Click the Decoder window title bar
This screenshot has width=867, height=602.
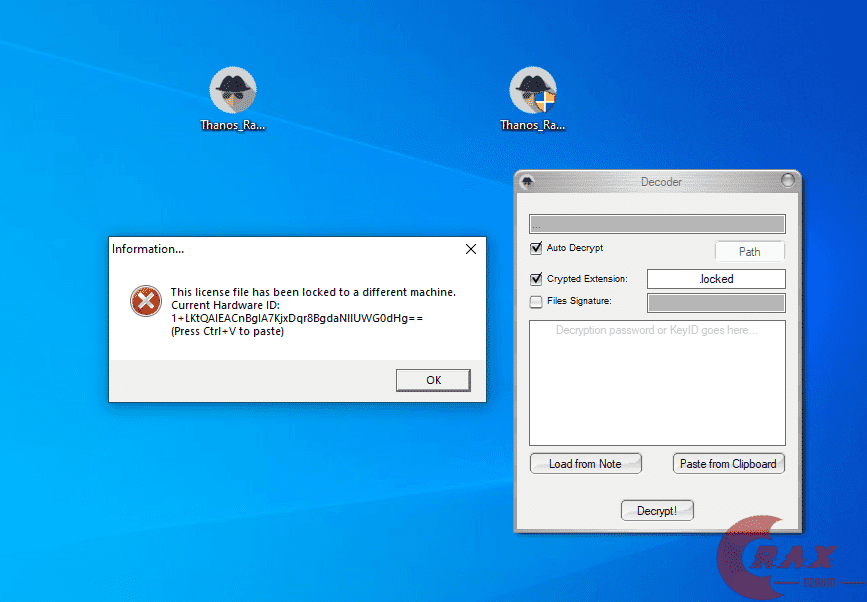click(661, 181)
